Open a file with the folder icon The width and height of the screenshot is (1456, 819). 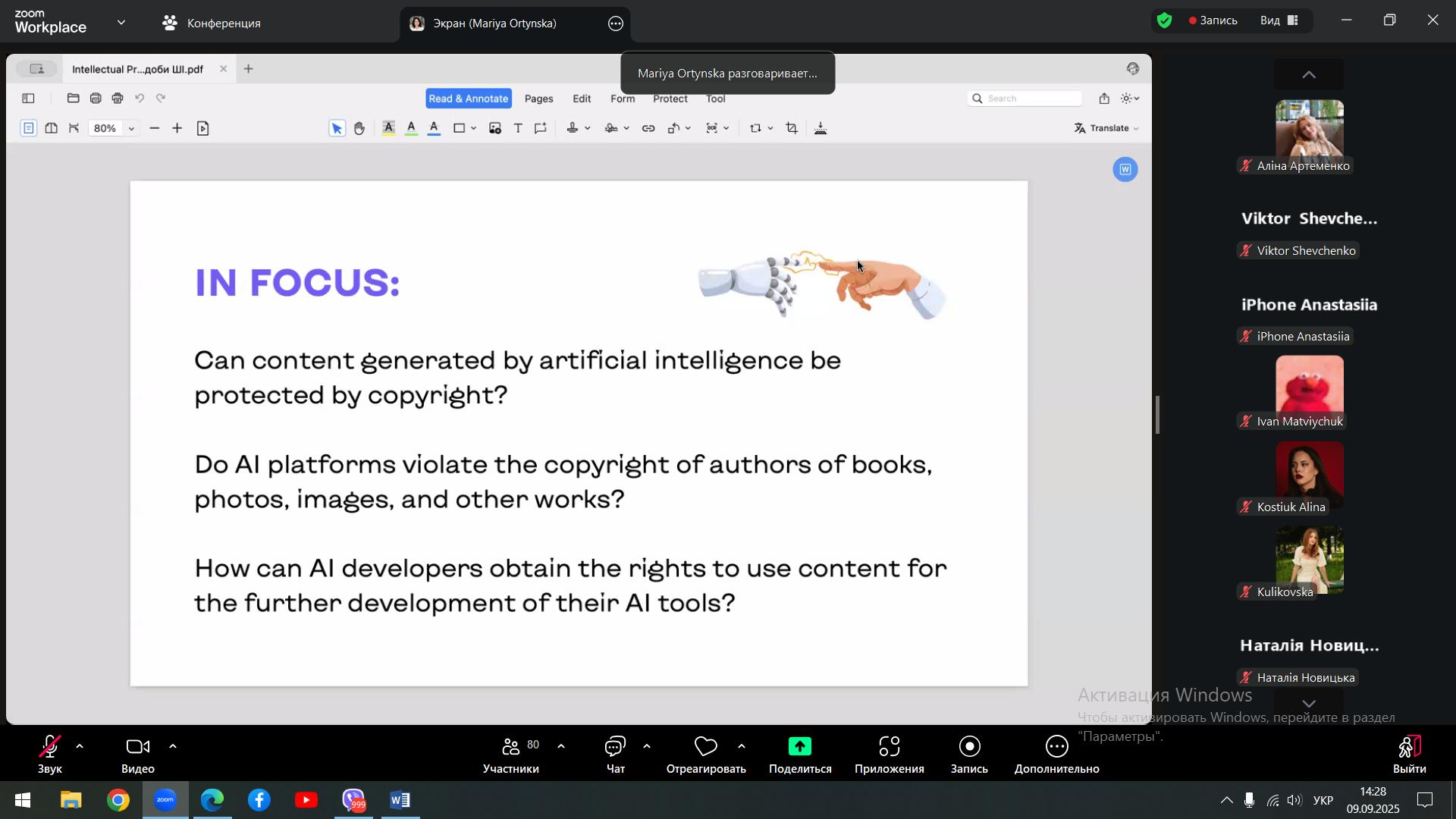click(x=74, y=99)
